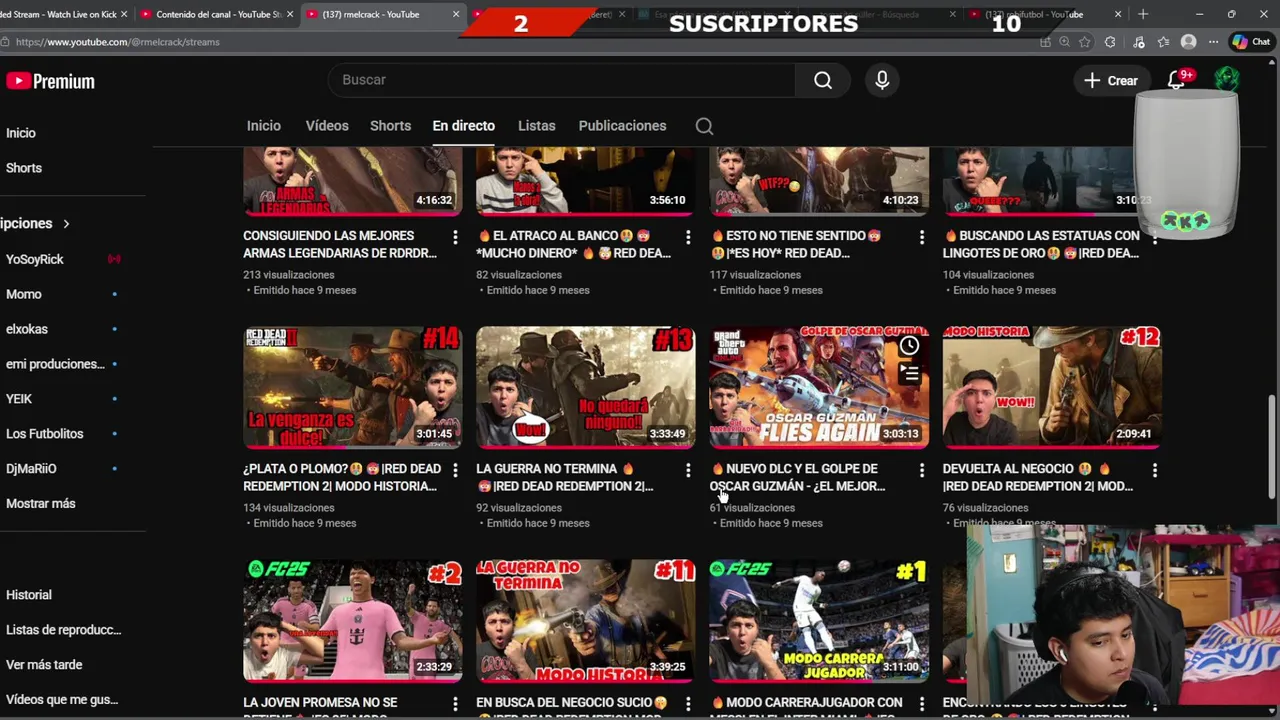The width and height of the screenshot is (1280, 720).
Task: Open FC25 #1 Modo Carrera Jugador thumbnail
Action: coord(819,620)
